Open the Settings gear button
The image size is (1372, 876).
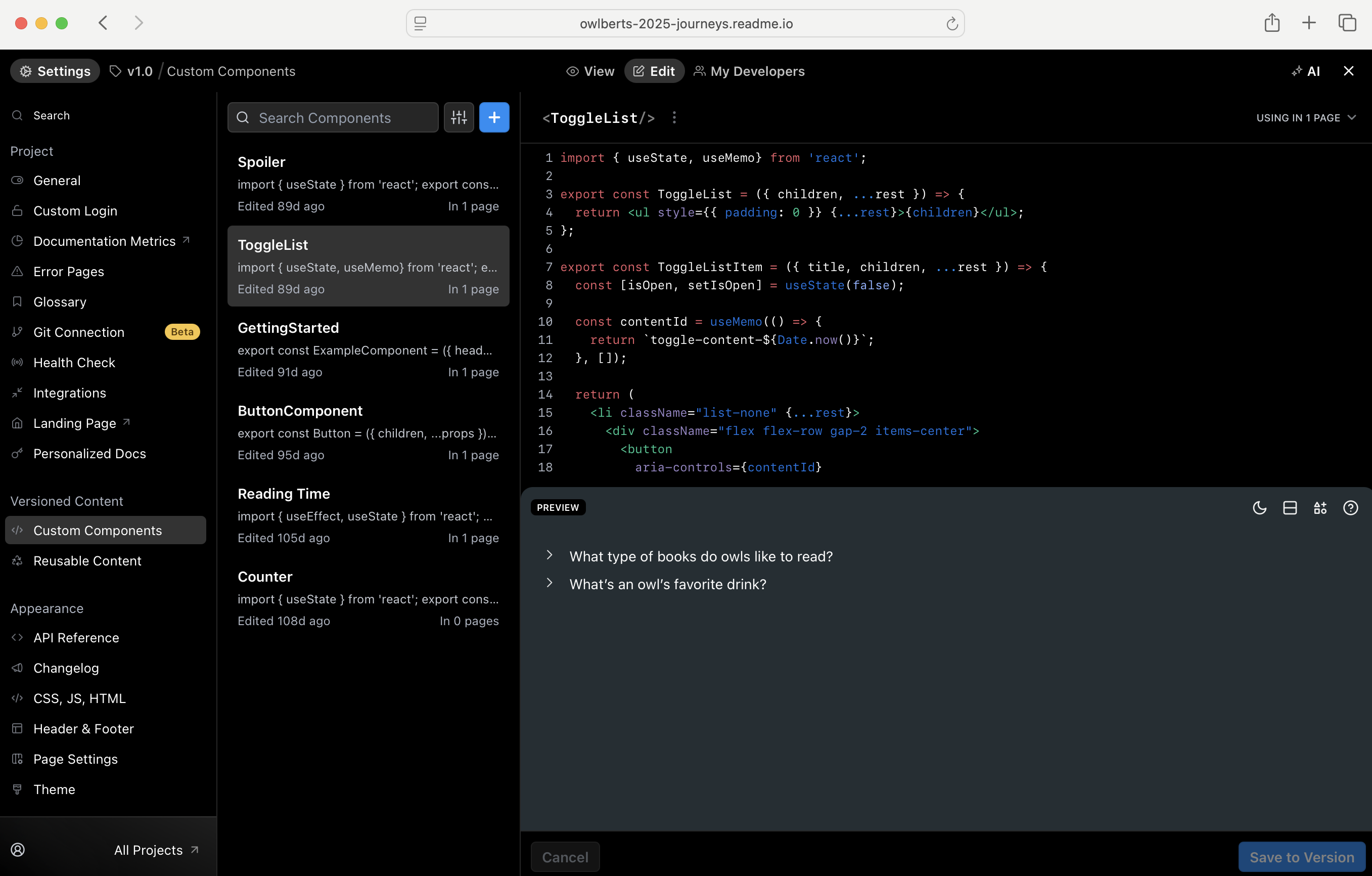[55, 71]
